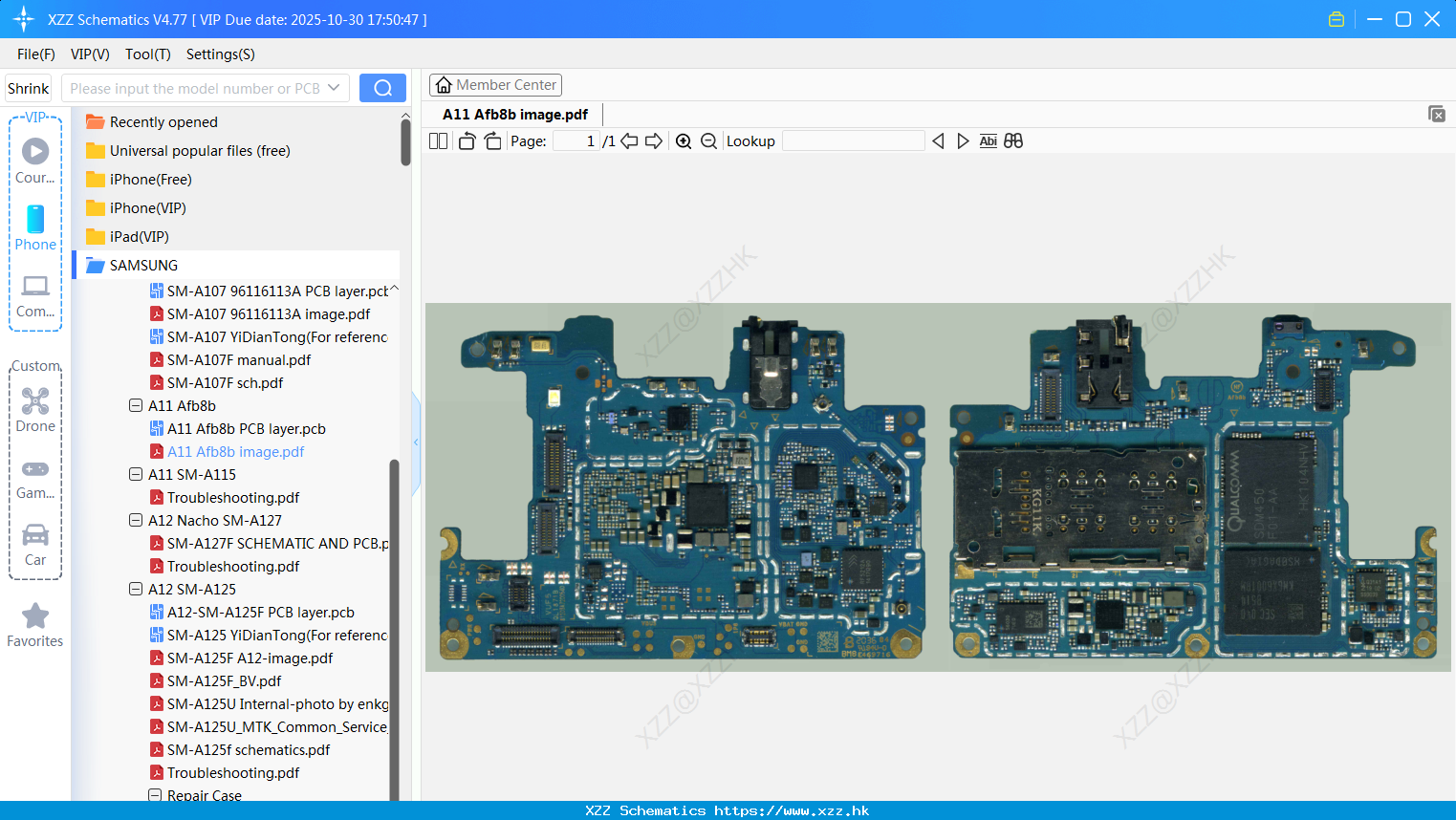Open the Member Center
This screenshot has width=1456, height=820.
click(x=495, y=85)
